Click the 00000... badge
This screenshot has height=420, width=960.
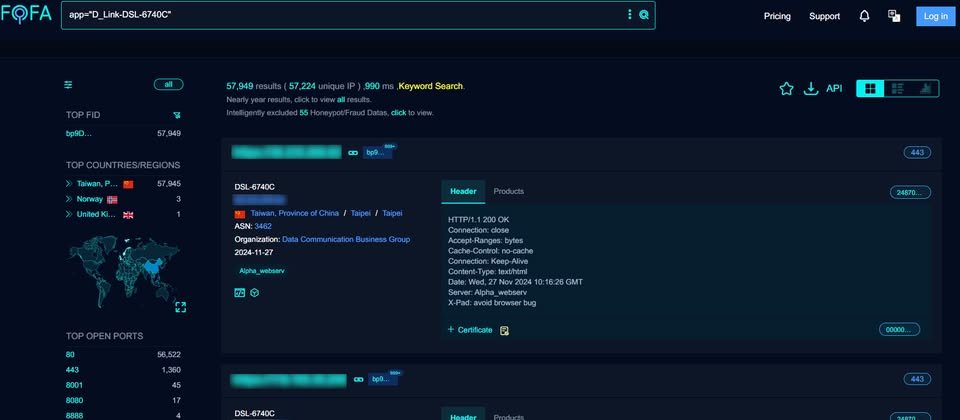click(x=899, y=330)
